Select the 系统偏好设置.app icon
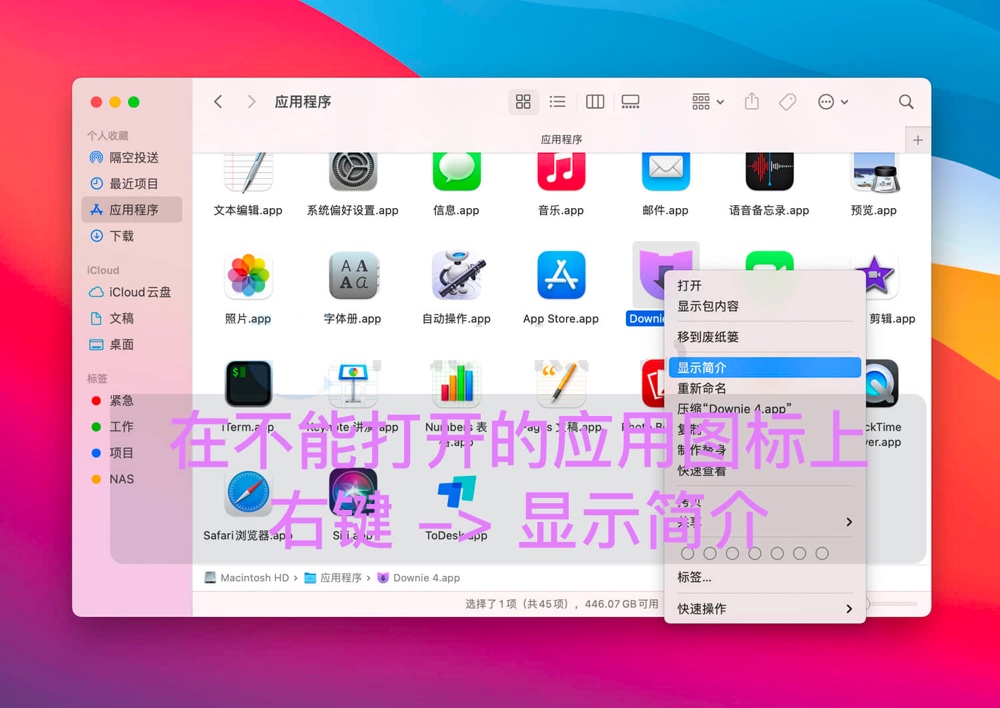Viewport: 1000px width, 708px height. pyautogui.click(x=353, y=172)
